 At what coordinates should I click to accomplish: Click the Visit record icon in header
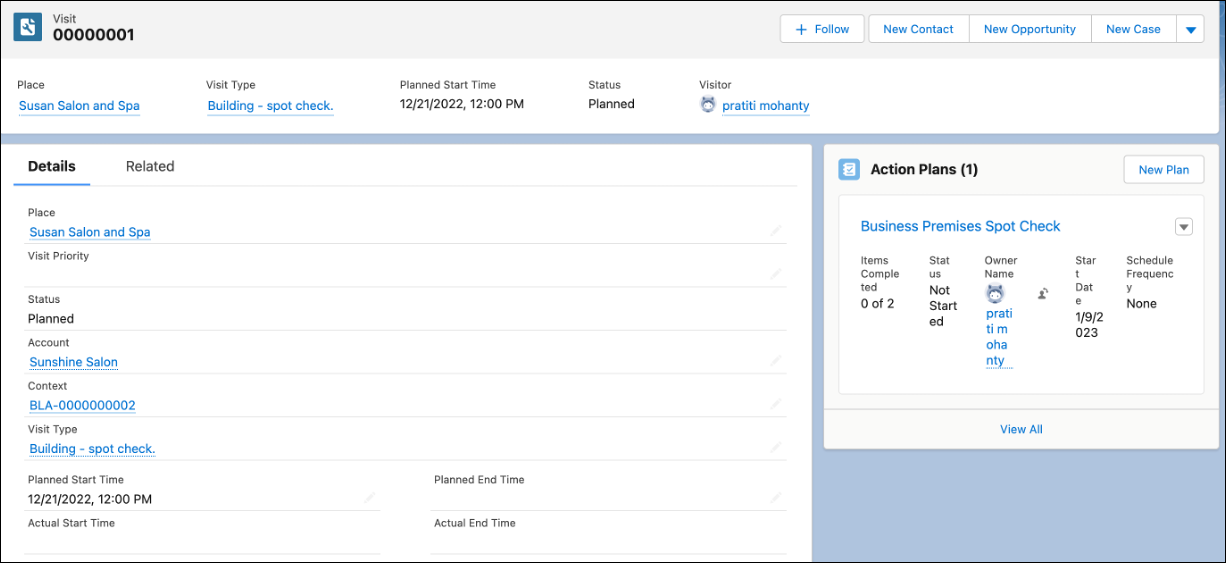(x=28, y=27)
